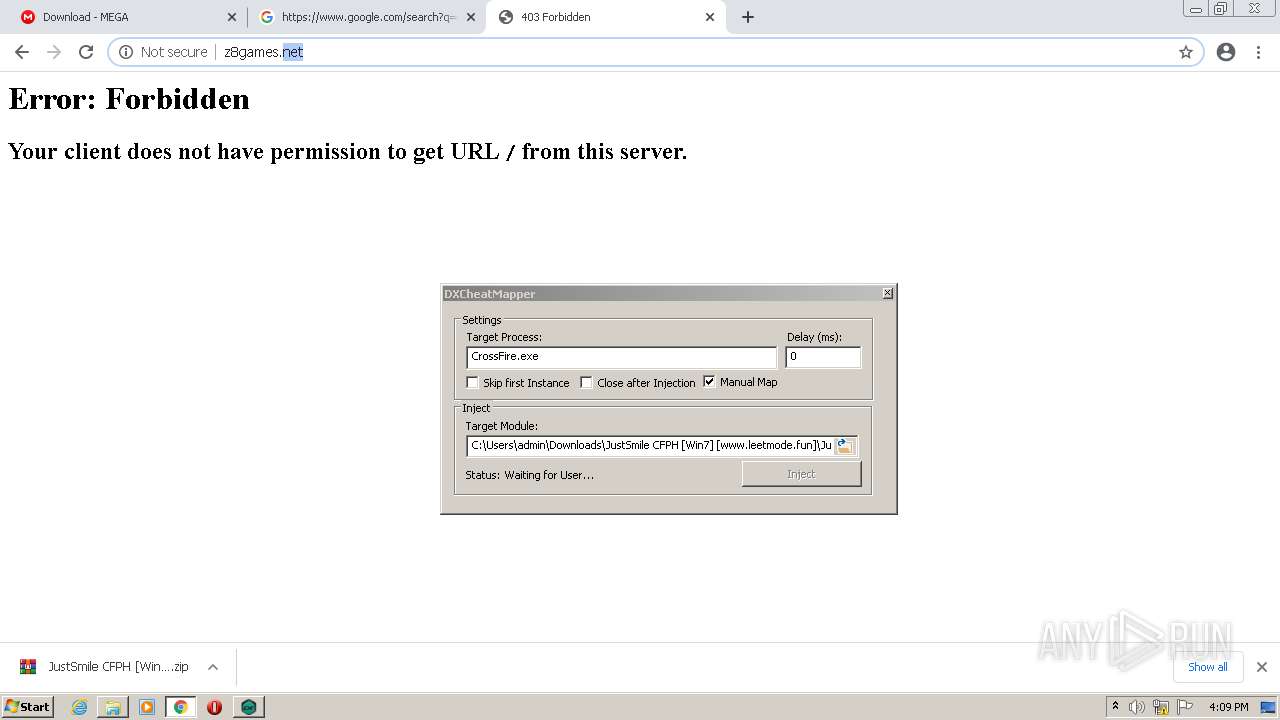The width and height of the screenshot is (1280, 720).
Task: Select the 403 Forbidden tab
Action: (605, 17)
